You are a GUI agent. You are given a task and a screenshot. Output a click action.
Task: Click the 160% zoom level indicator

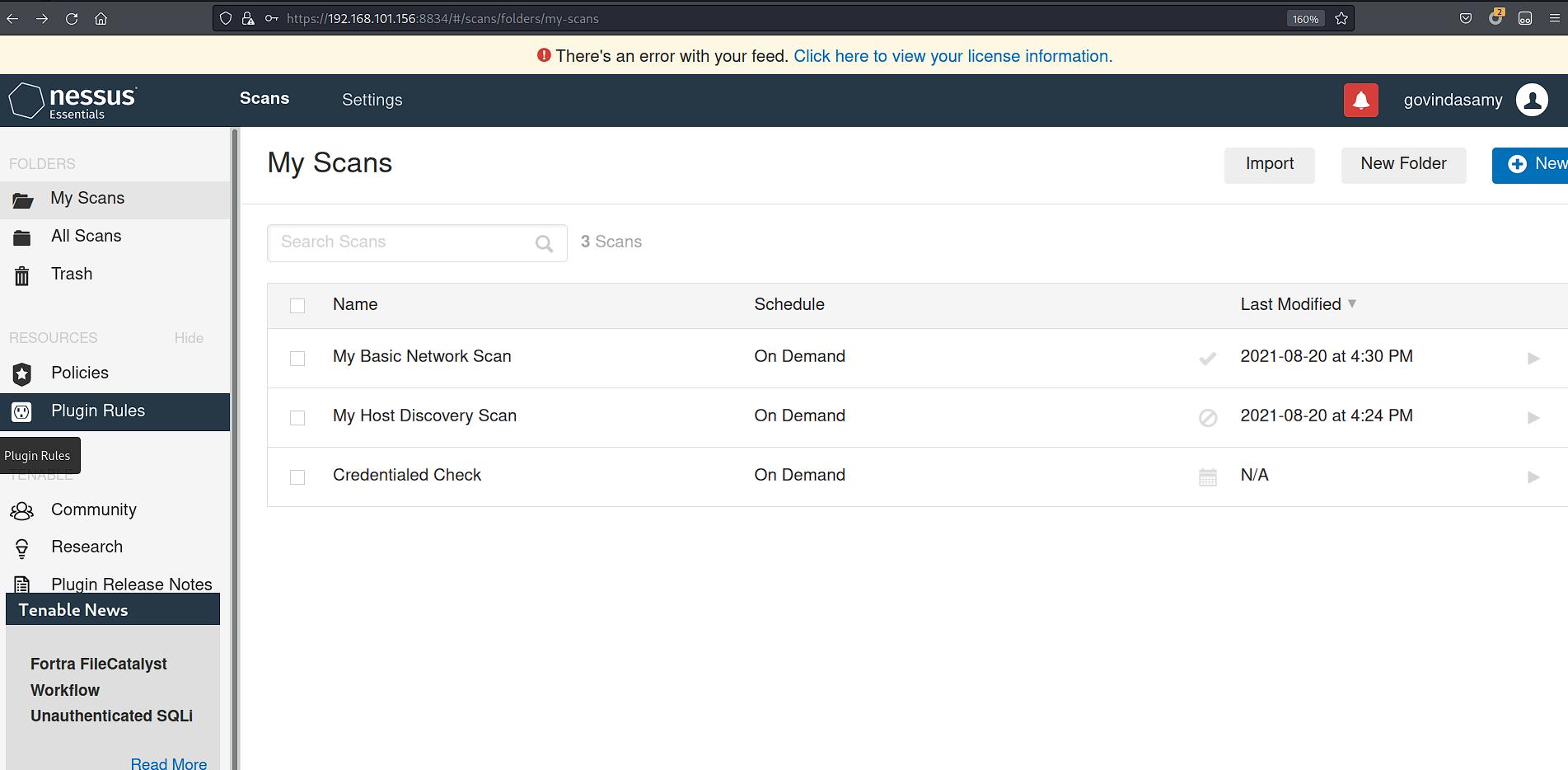tap(1305, 18)
